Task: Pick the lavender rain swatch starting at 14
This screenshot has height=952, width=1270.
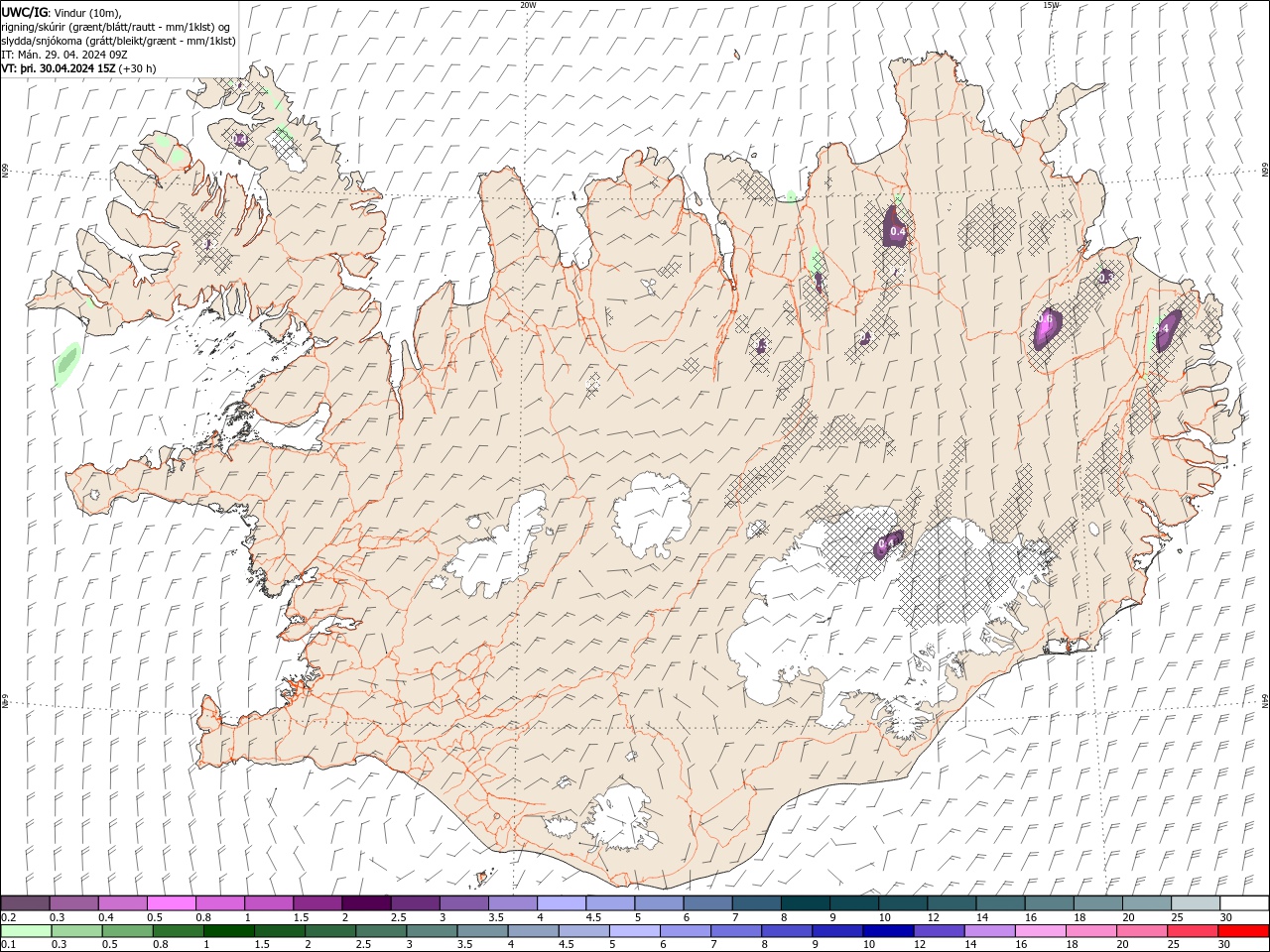Action: (x=989, y=931)
